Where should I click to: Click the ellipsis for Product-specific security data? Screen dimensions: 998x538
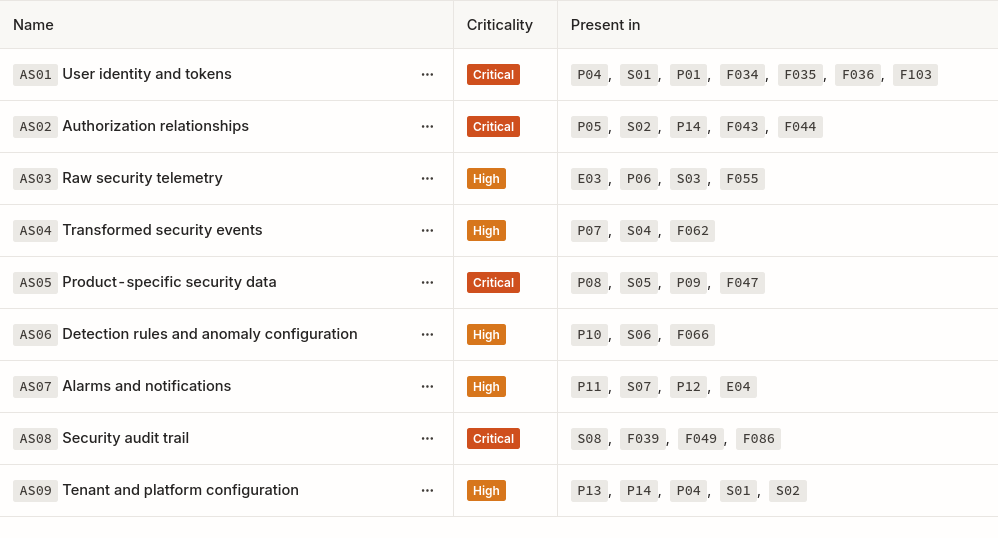point(427,283)
